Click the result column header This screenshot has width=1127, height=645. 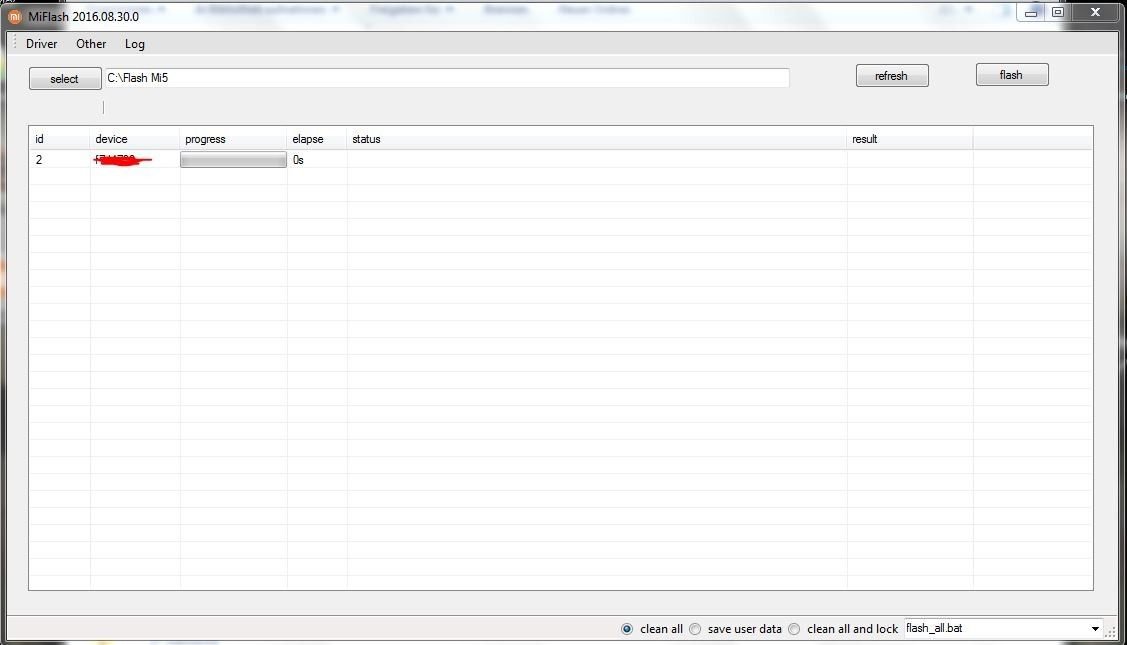point(910,139)
